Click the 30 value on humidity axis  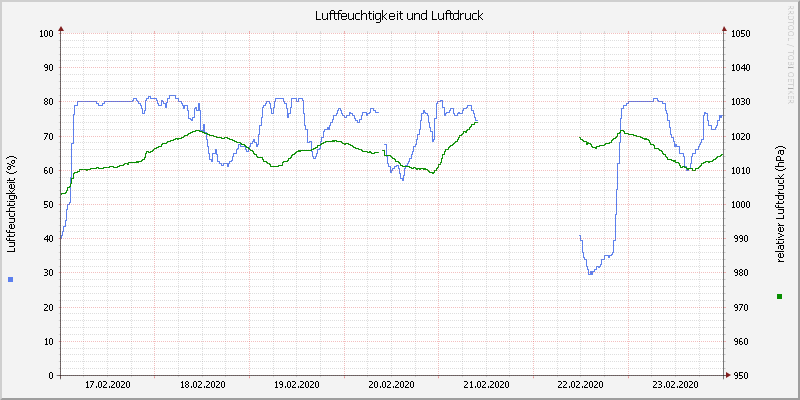click(48, 273)
